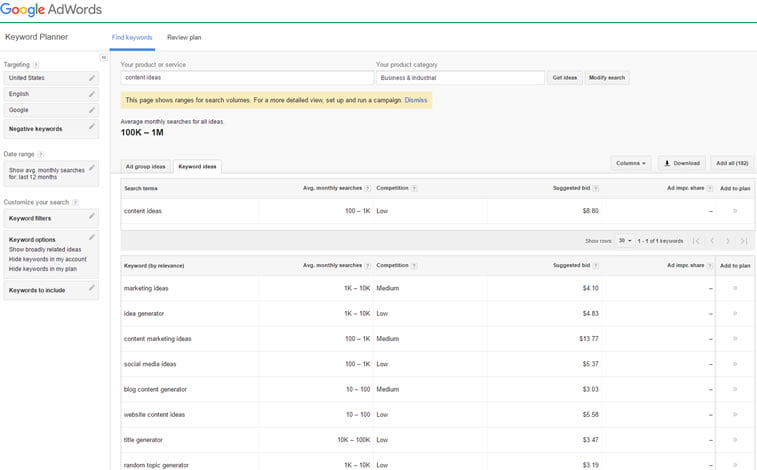Click the 100K – 1M average searches value
This screenshot has height=470, width=757.
tap(142, 132)
